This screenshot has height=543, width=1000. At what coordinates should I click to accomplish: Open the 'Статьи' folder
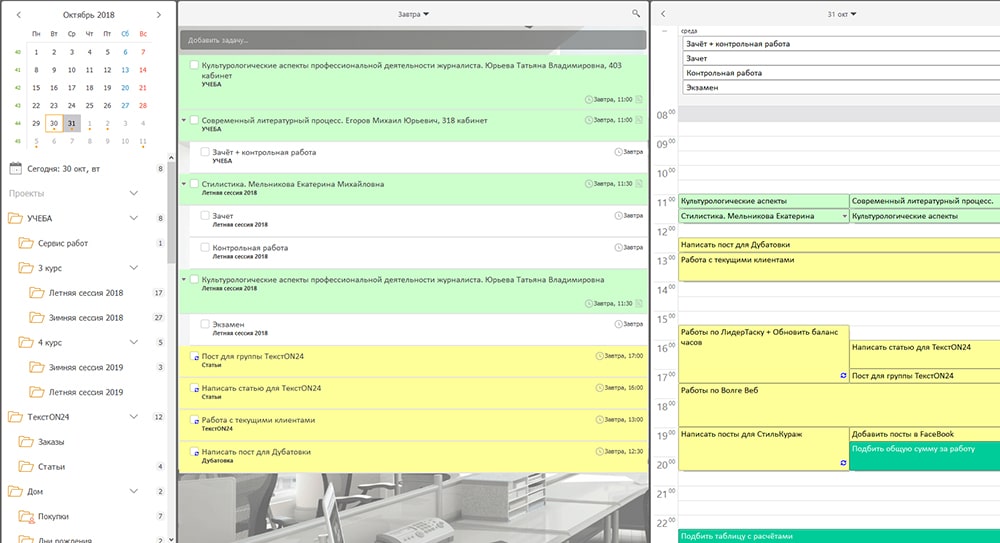pos(52,466)
